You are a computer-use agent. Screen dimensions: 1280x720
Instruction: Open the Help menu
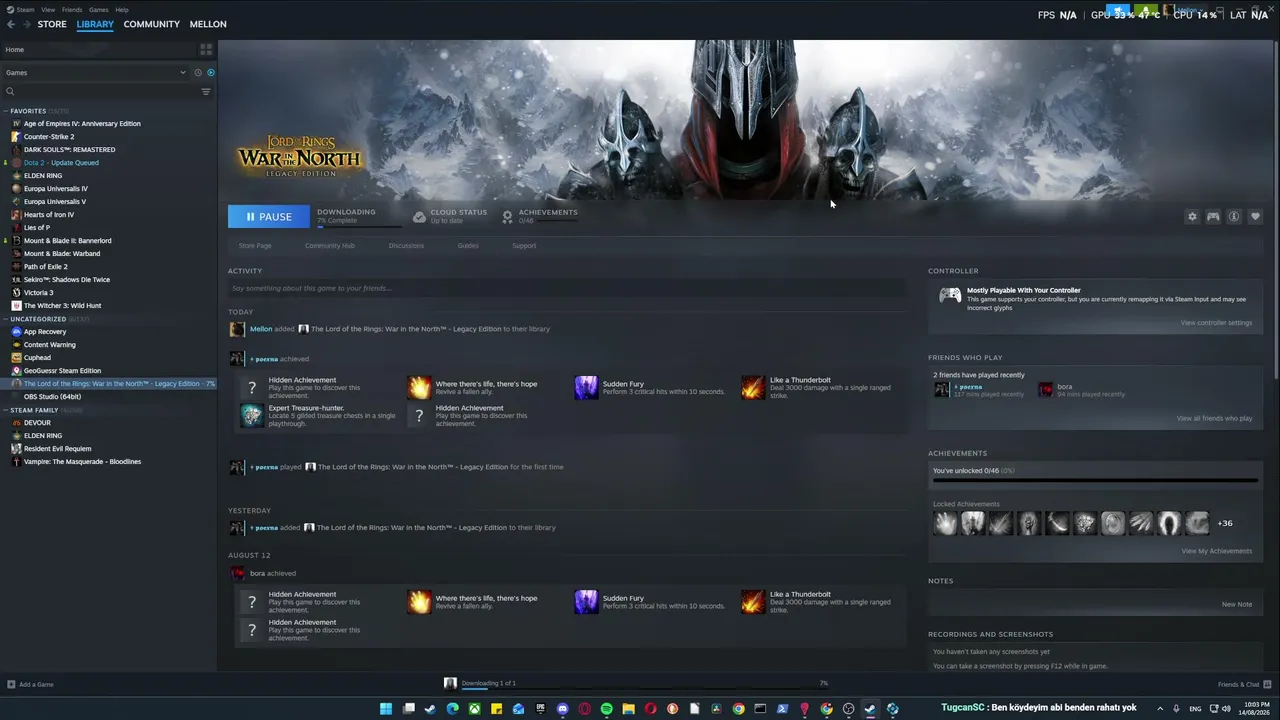point(122,9)
